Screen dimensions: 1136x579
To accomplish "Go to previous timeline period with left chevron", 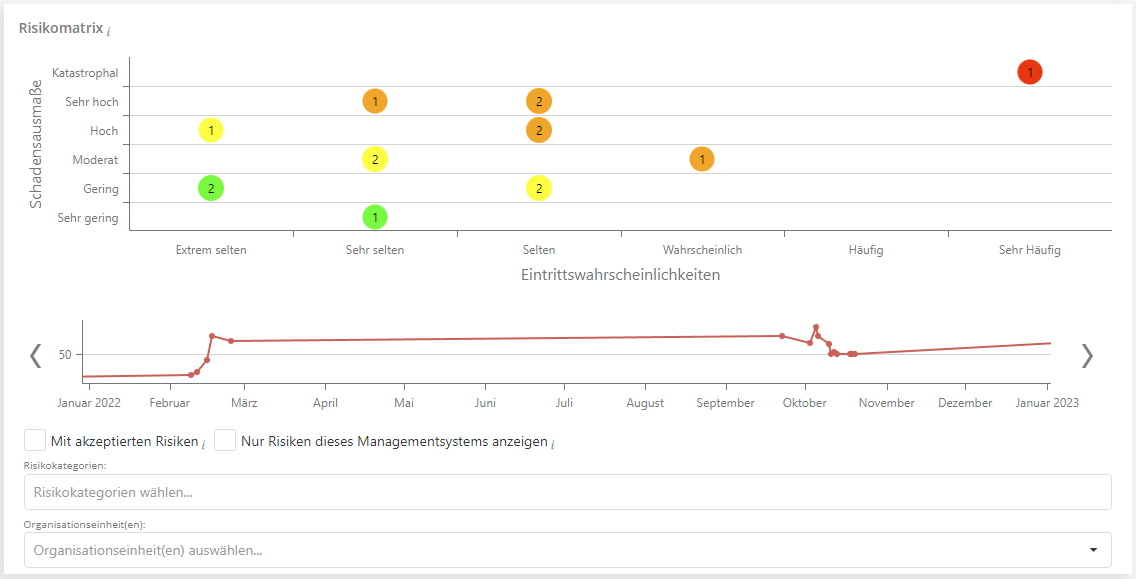I will coord(36,355).
